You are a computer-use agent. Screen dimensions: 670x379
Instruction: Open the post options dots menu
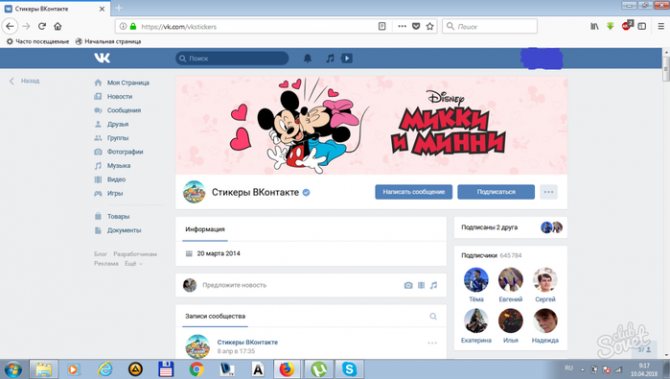click(432, 343)
